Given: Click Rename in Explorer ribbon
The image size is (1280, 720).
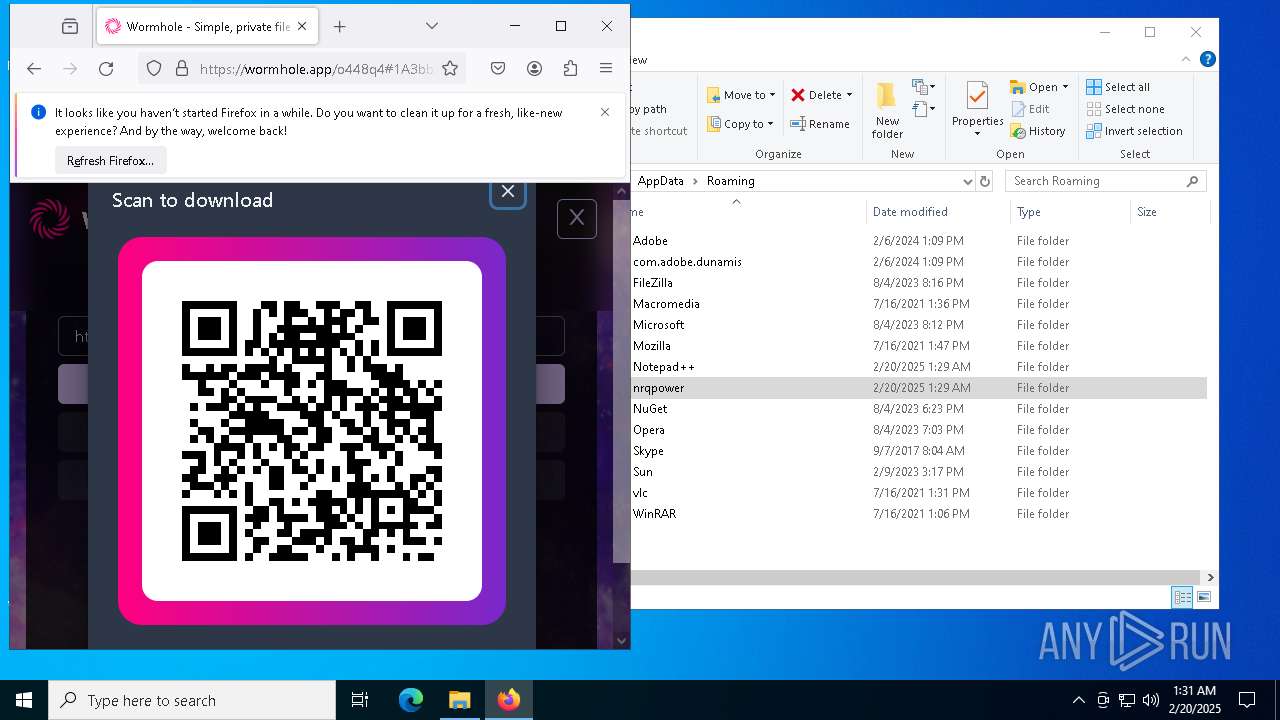Looking at the screenshot, I should point(820,124).
